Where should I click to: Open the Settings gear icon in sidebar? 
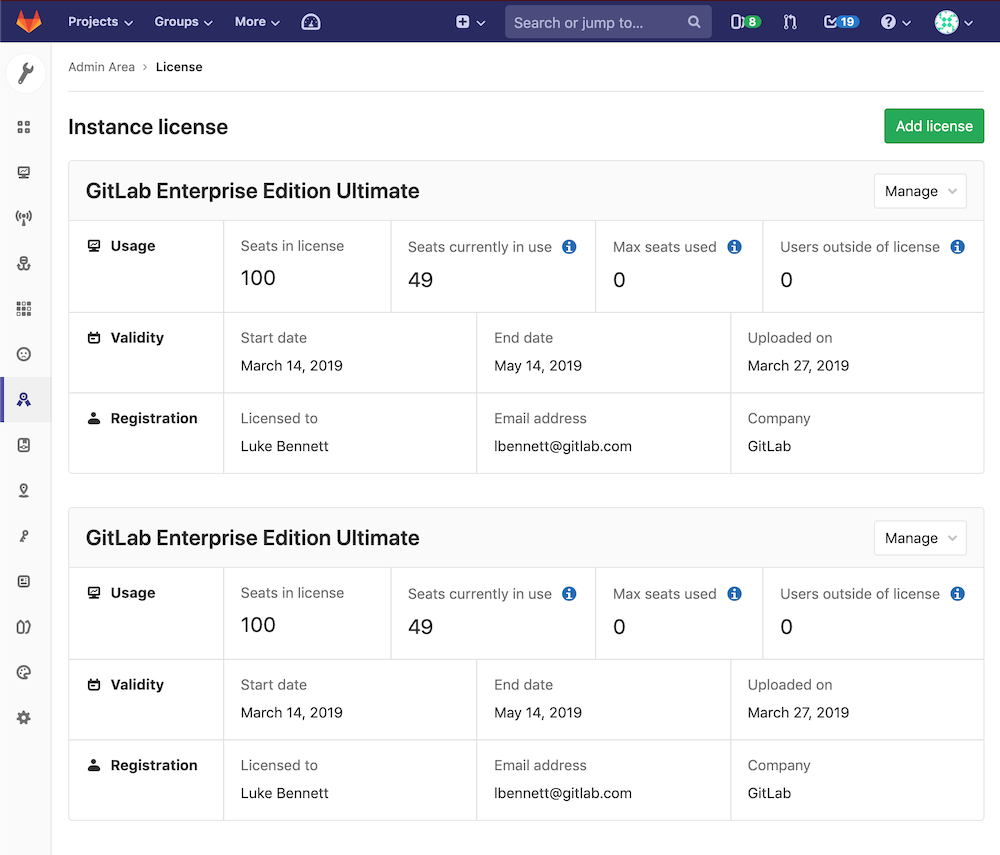tap(24, 718)
